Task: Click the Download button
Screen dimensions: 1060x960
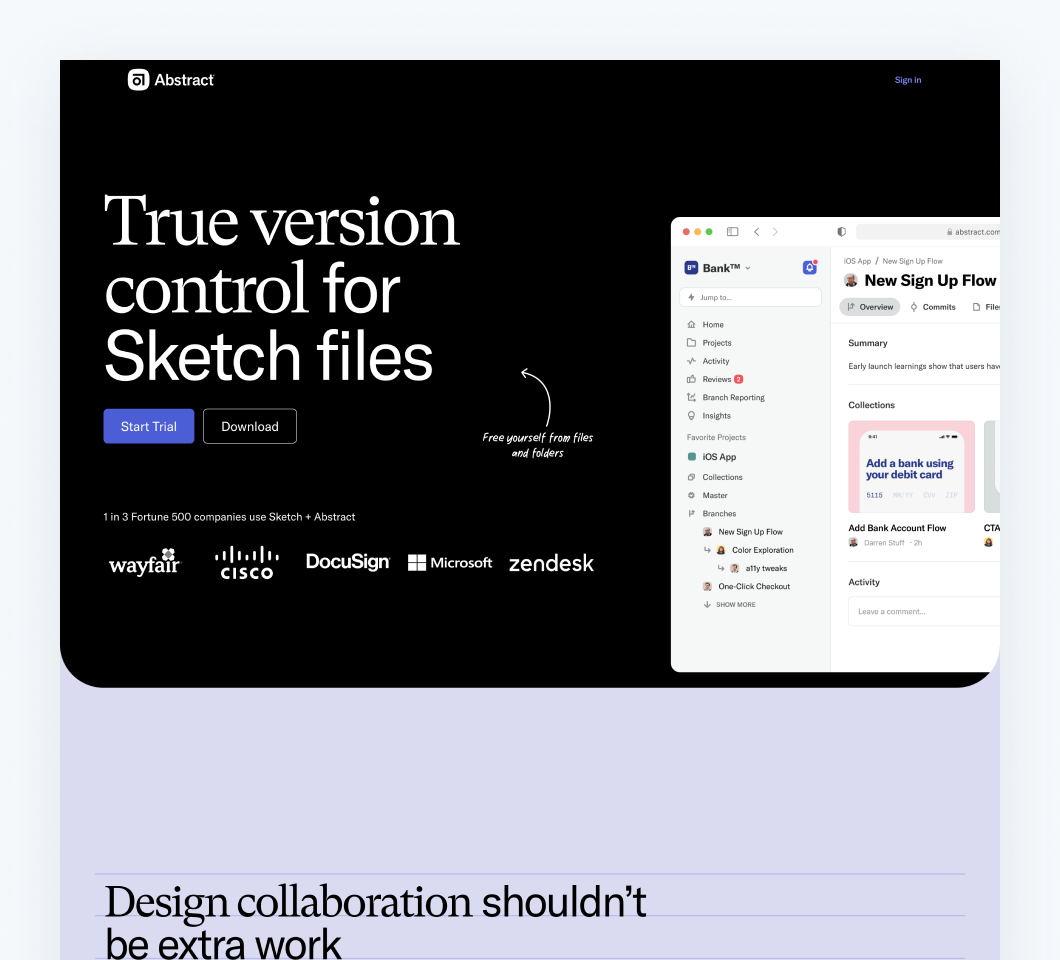Action: point(249,427)
